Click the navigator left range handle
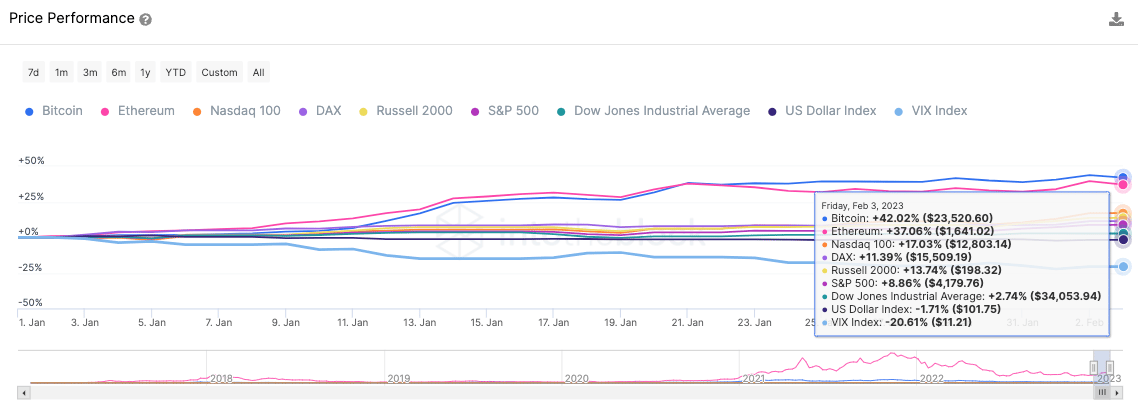Image resolution: width=1138 pixels, height=420 pixels. click(x=1092, y=367)
